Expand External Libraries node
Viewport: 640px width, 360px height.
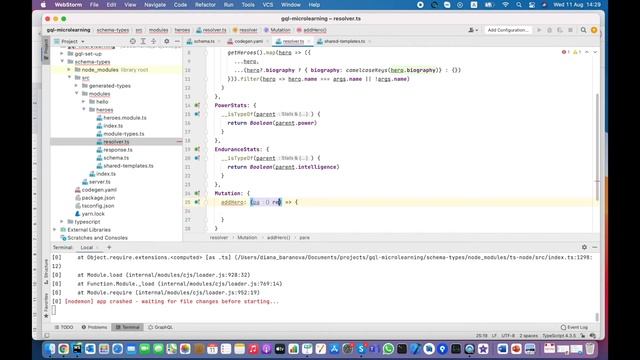(x=55, y=229)
